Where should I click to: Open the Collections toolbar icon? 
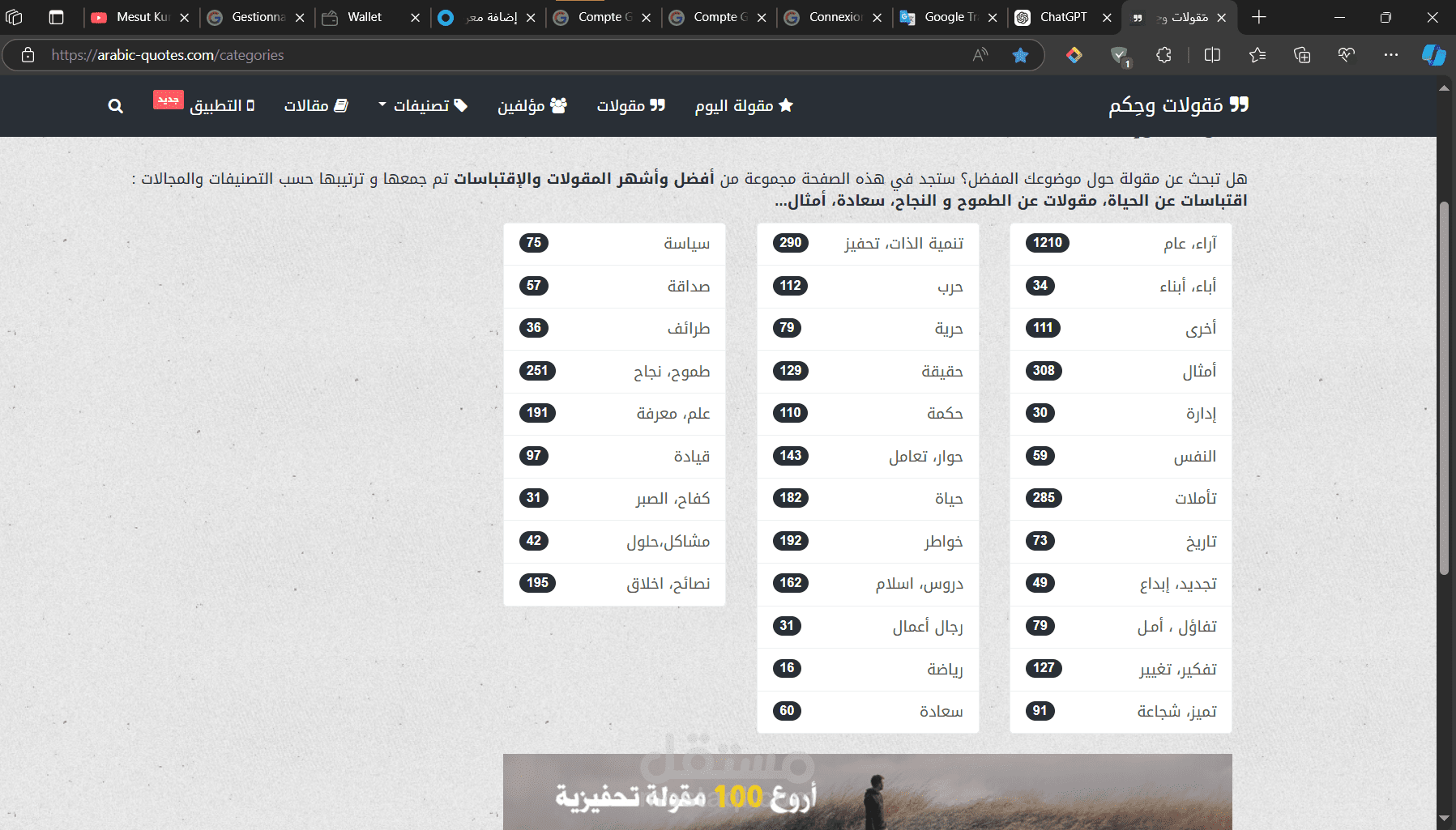pyautogui.click(x=1302, y=55)
